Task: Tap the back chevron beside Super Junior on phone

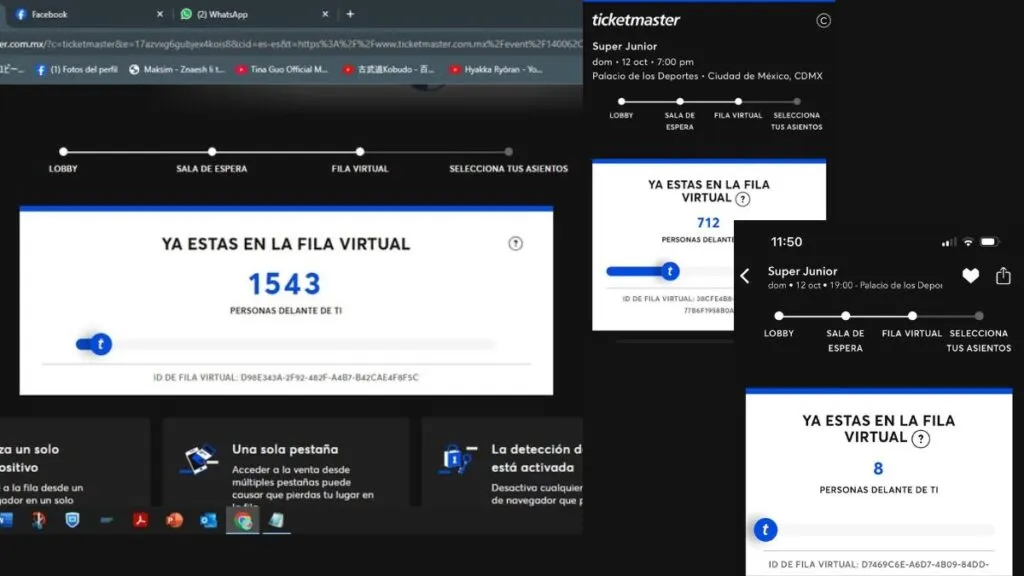Action: 745,276
